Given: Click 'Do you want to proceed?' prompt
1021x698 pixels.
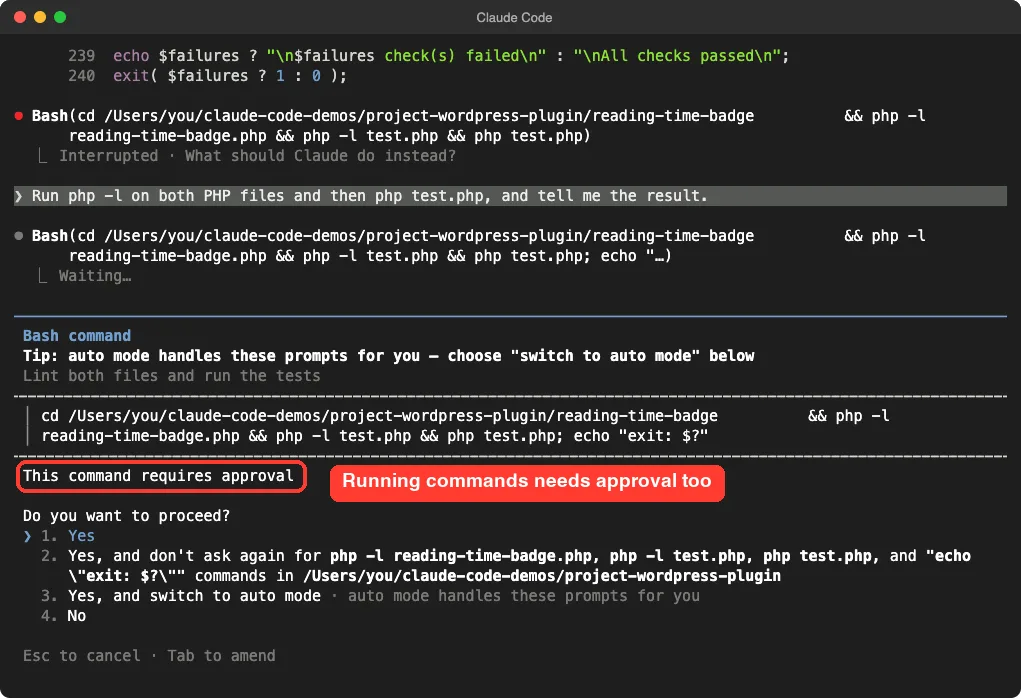Looking at the screenshot, I should point(126,516).
